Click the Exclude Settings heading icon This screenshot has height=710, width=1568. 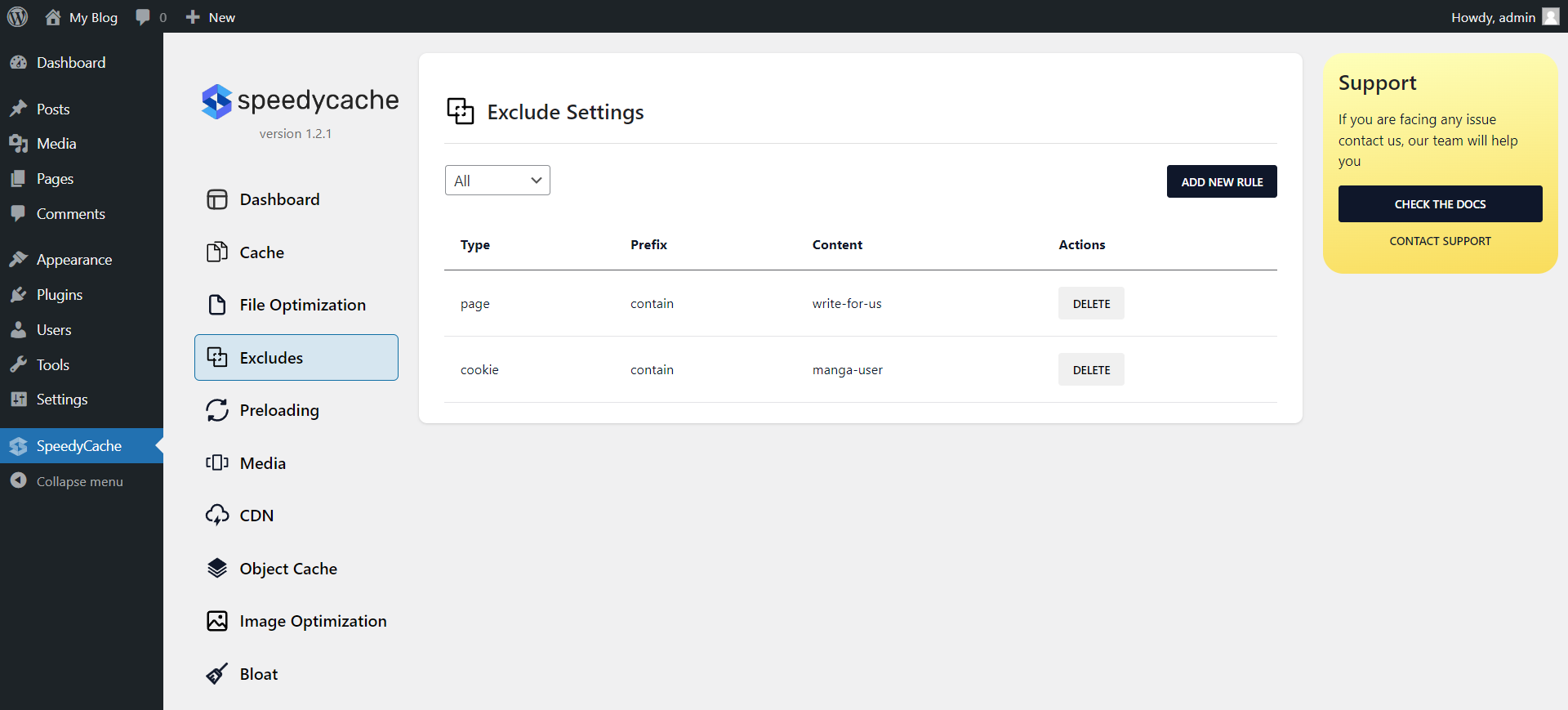(x=461, y=111)
